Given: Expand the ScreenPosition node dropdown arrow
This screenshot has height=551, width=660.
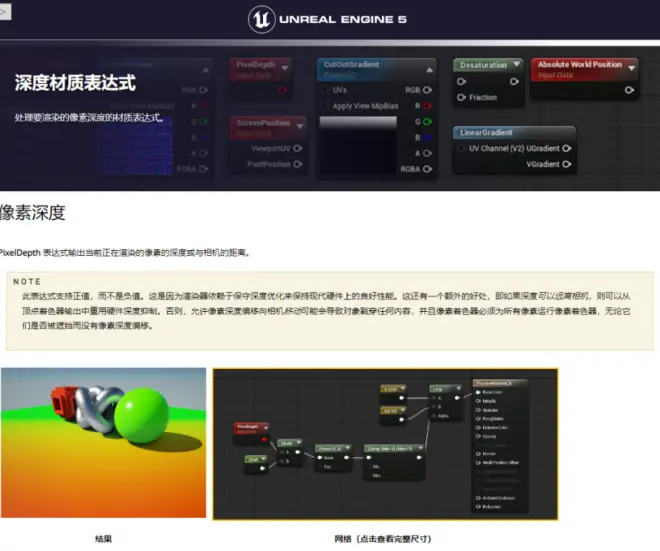Looking at the screenshot, I should pos(300,125).
